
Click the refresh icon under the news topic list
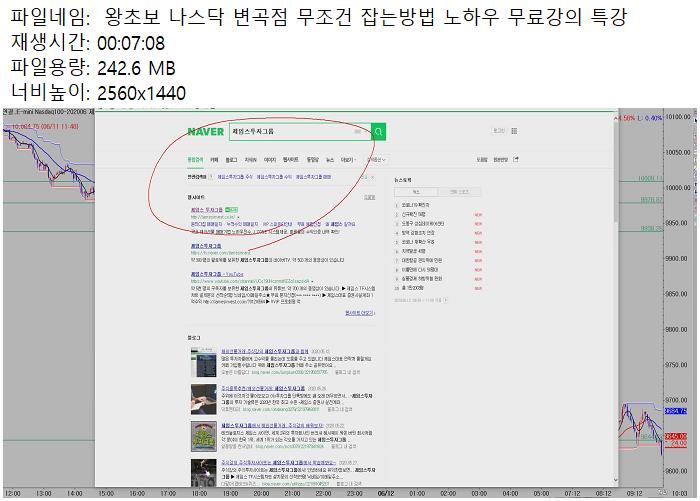[445, 300]
